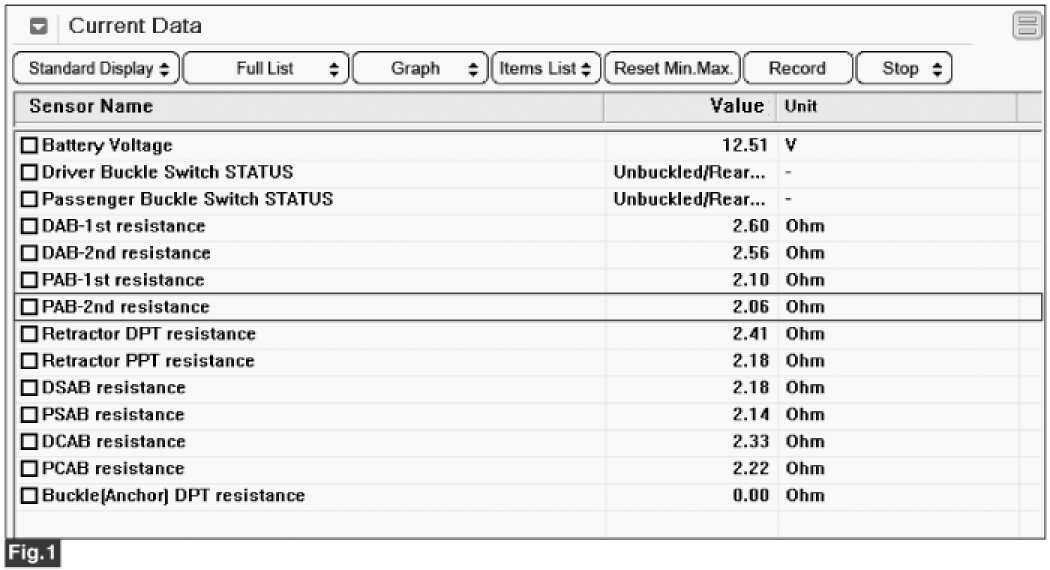
Task: Open the Items List dropdown
Action: [x=546, y=69]
